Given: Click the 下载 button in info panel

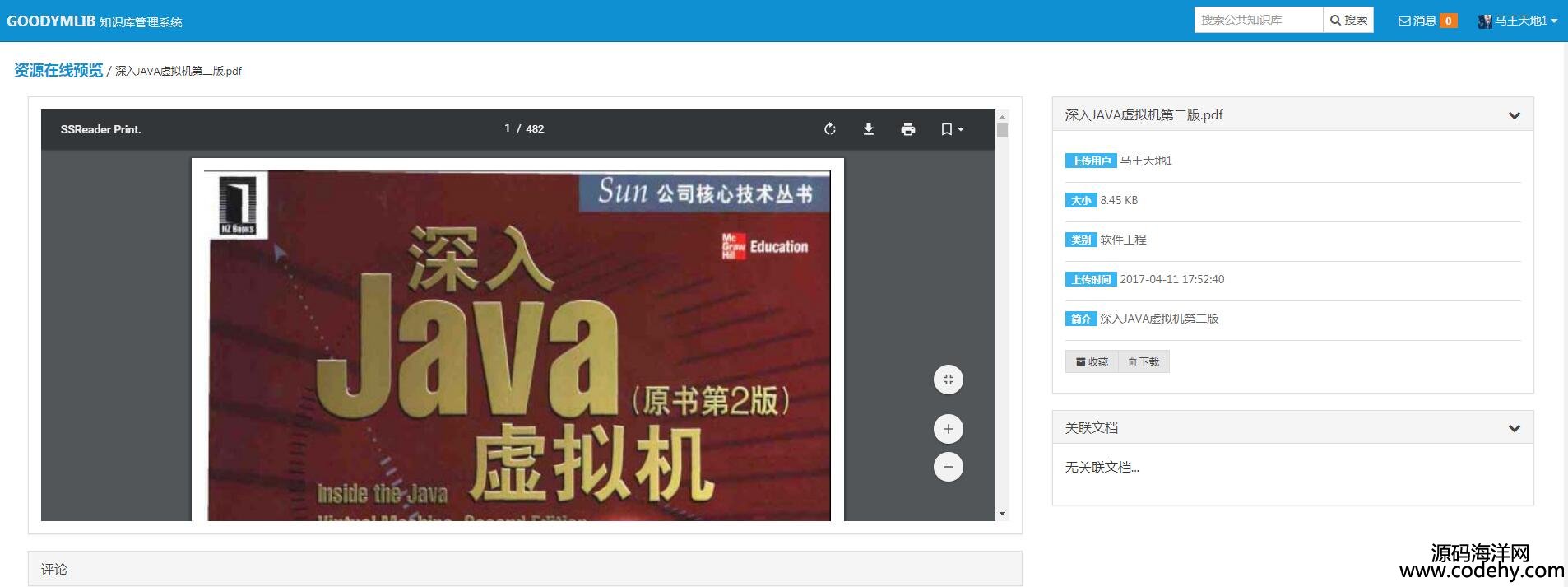Looking at the screenshot, I should click(1144, 361).
